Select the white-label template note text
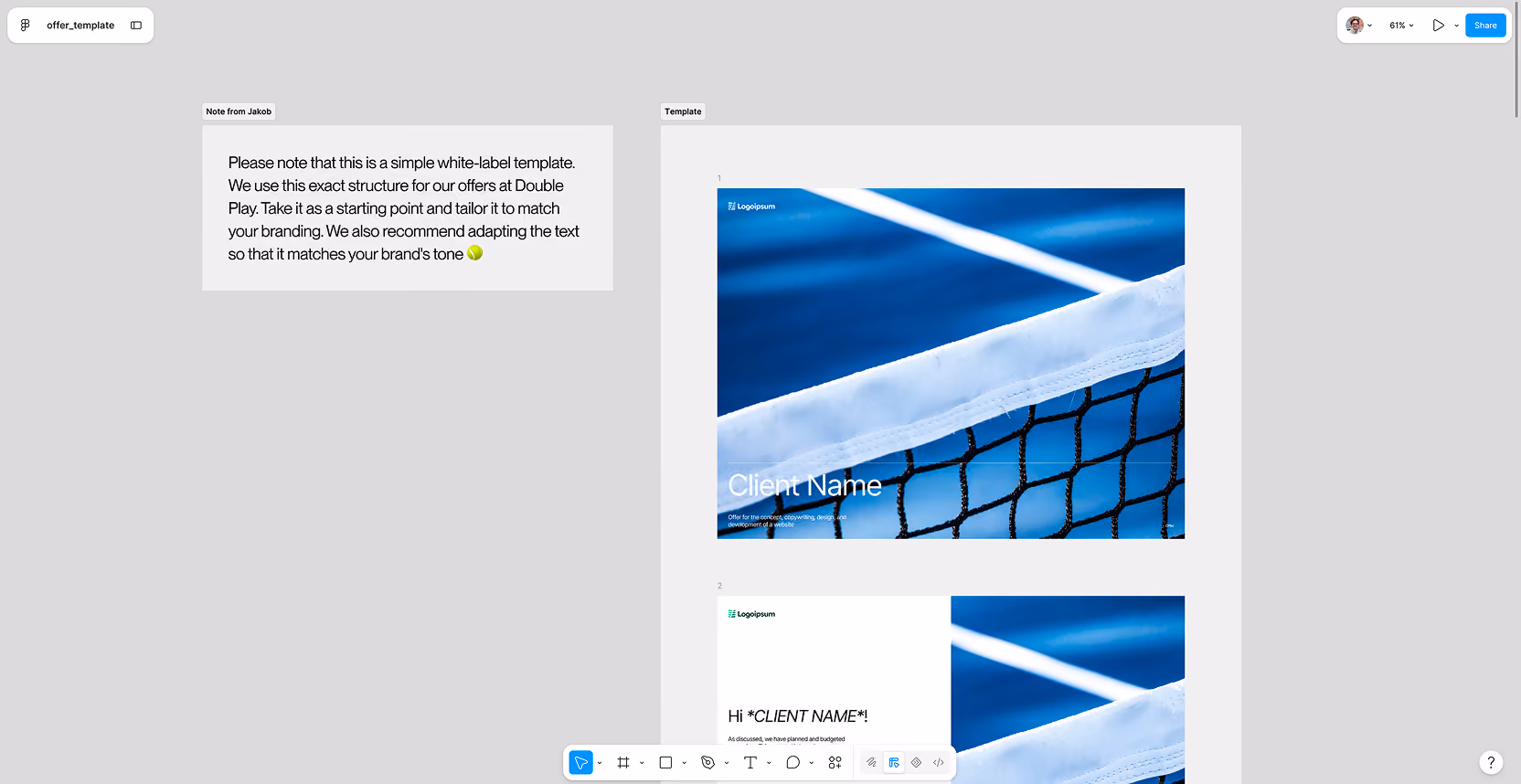This screenshot has height=784, width=1521. [403, 208]
